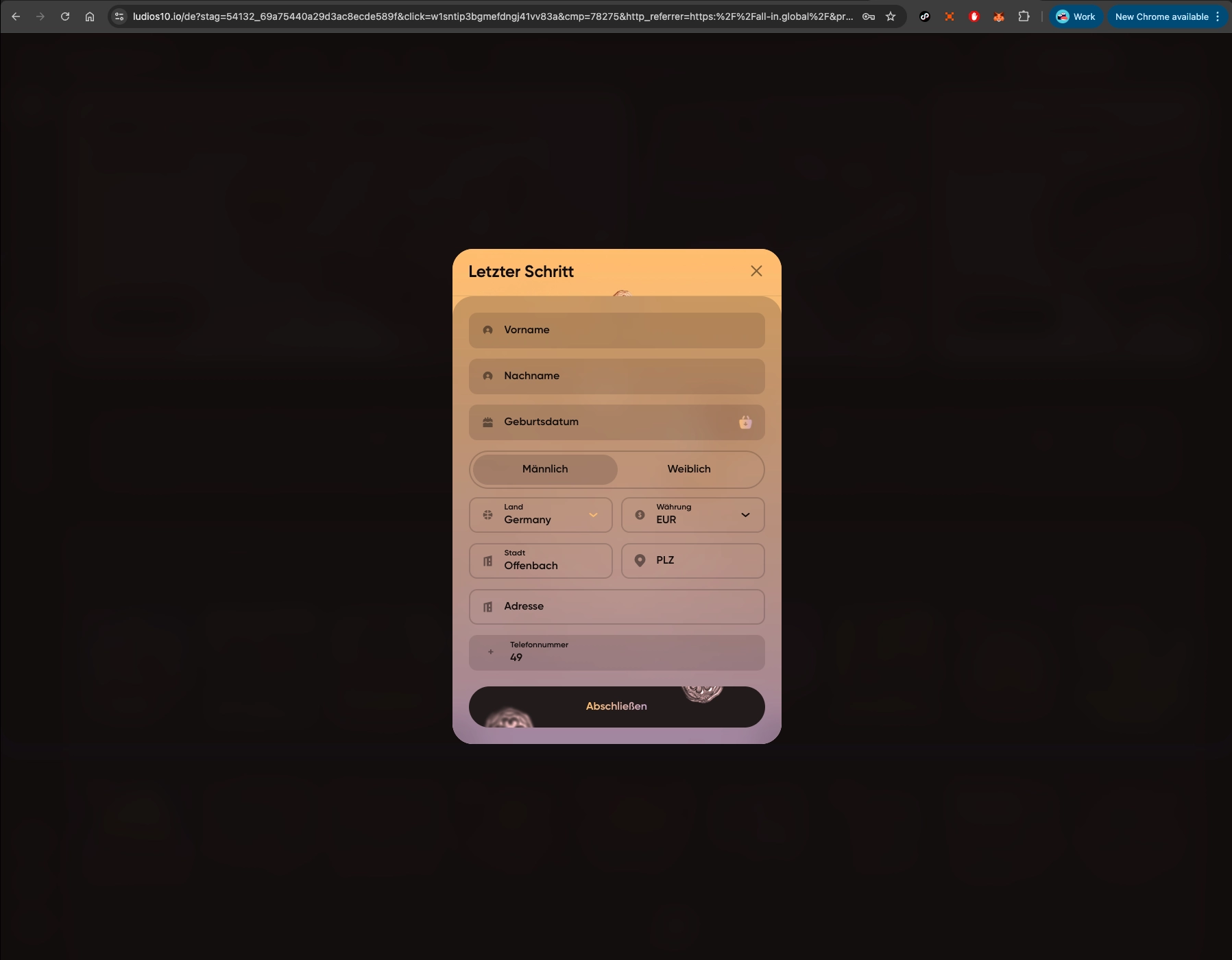
Task: Open the Währung dropdown showing EUR
Action: click(x=692, y=515)
